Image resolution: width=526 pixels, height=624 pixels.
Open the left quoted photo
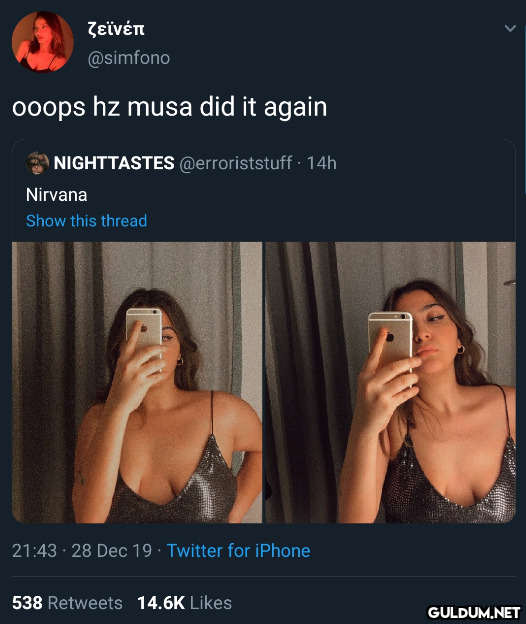(137, 382)
